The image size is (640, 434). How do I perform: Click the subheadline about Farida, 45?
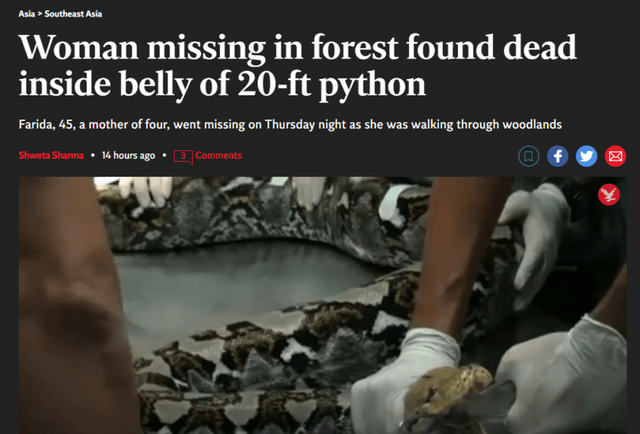[290, 125]
